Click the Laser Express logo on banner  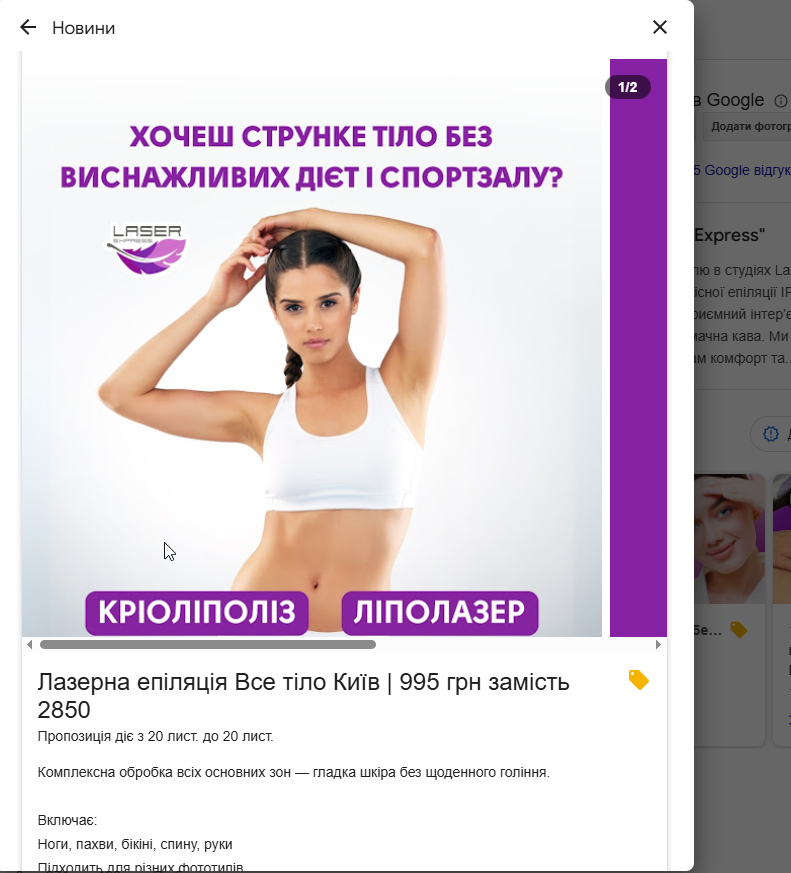tap(147, 248)
